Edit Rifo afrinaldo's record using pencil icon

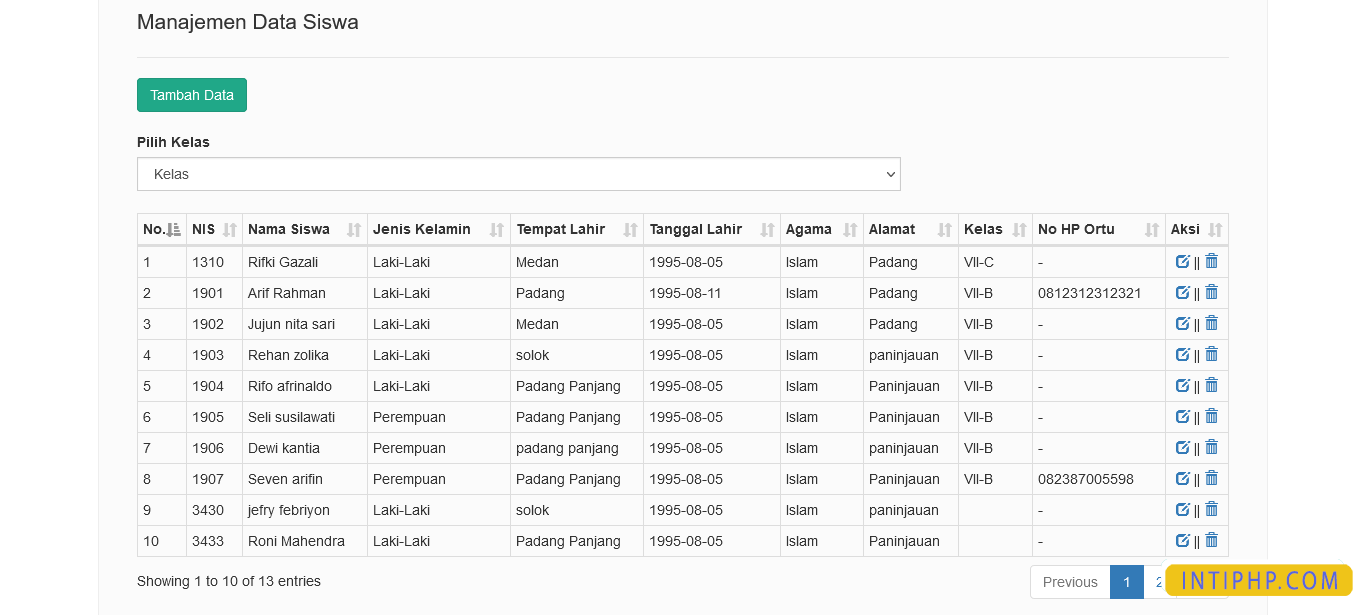click(x=1183, y=385)
